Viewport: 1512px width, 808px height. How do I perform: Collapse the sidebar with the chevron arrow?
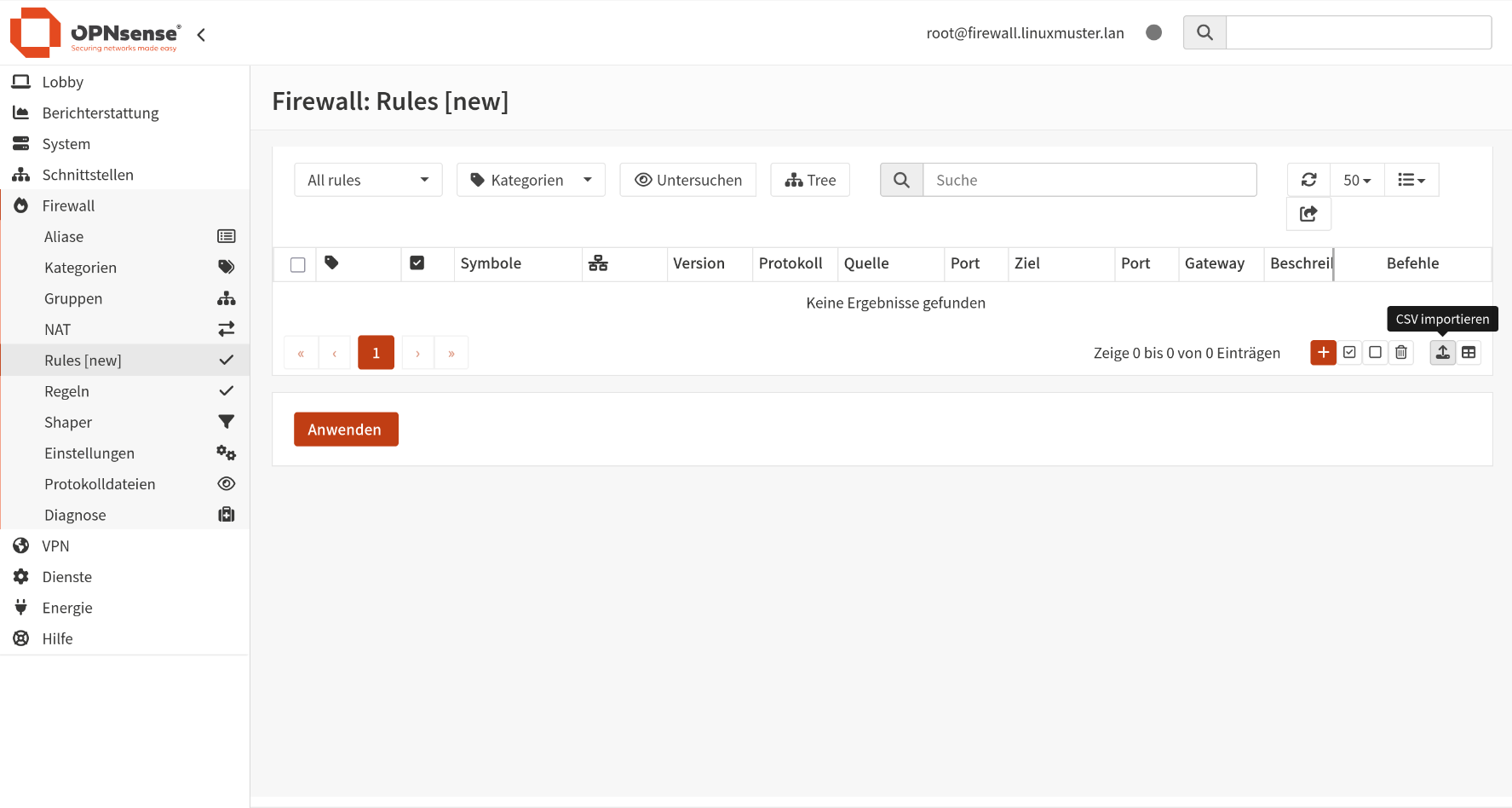click(x=202, y=35)
